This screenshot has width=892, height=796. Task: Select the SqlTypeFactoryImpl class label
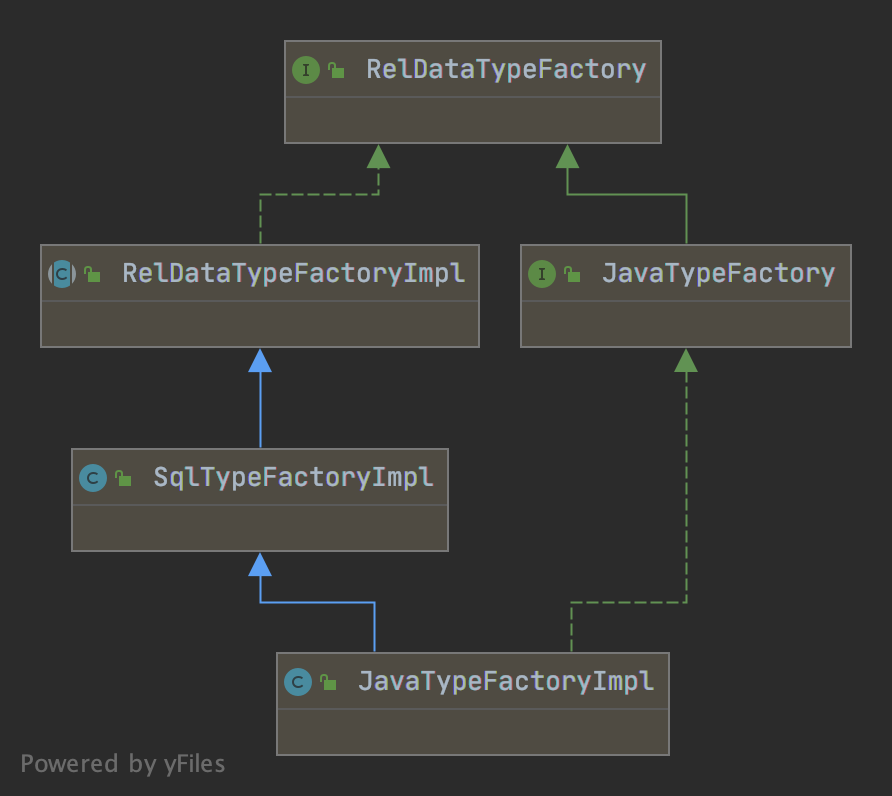click(x=294, y=477)
